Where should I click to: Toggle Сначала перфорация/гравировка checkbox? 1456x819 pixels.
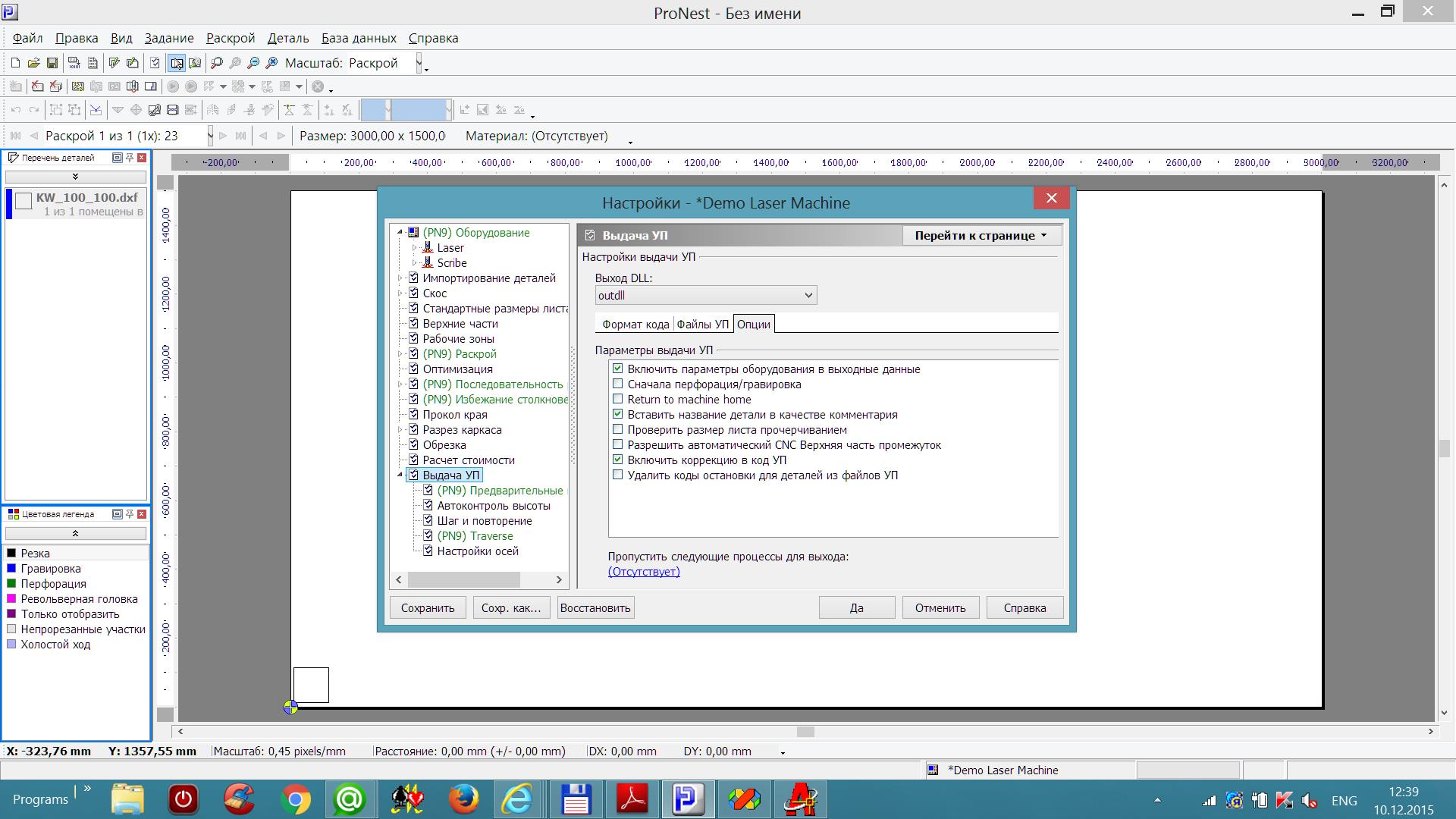(x=618, y=384)
